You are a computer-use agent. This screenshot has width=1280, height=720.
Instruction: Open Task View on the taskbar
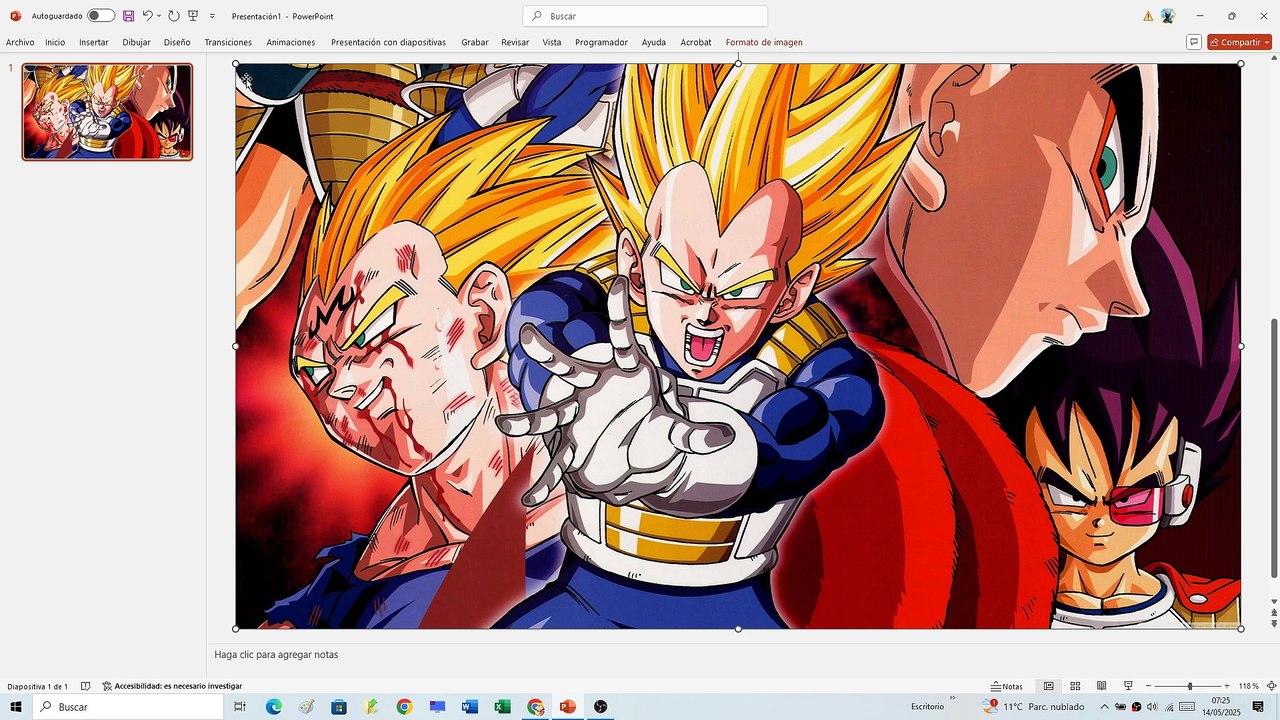pos(240,707)
